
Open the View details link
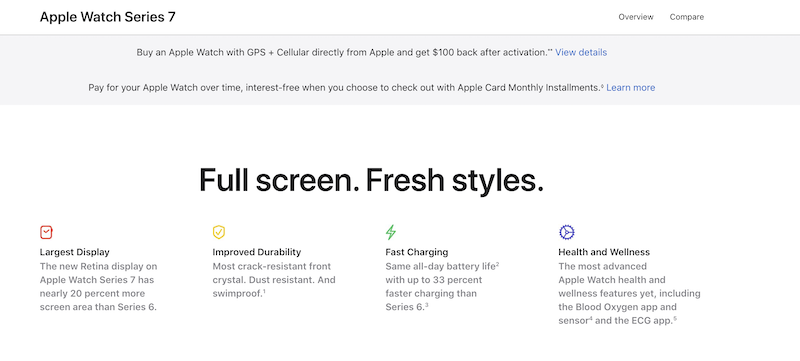581,53
